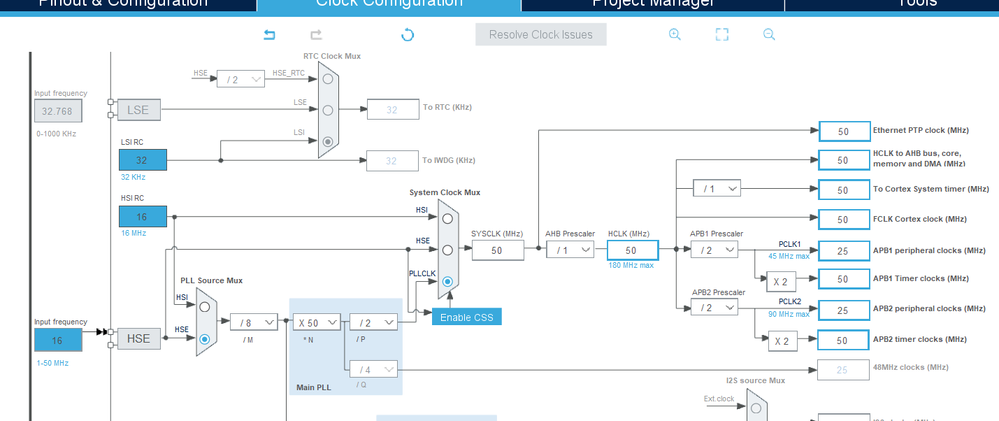Select HSE in System Clock Mux
Screen dimensions: 999x421
click(x=447, y=250)
